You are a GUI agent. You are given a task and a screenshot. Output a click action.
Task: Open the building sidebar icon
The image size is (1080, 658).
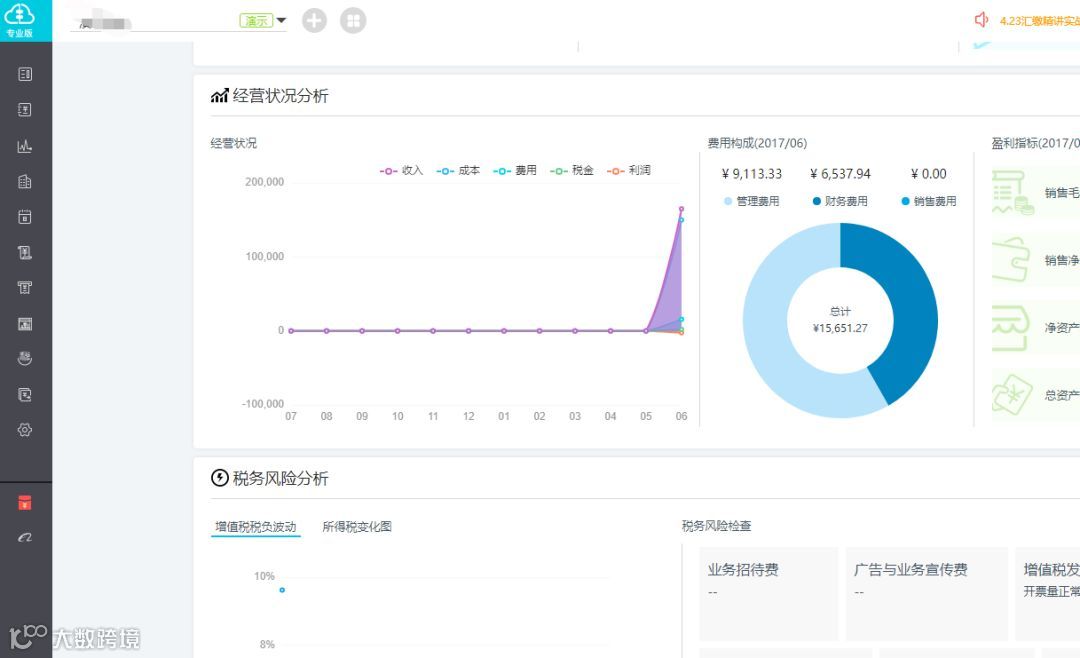pos(25,181)
